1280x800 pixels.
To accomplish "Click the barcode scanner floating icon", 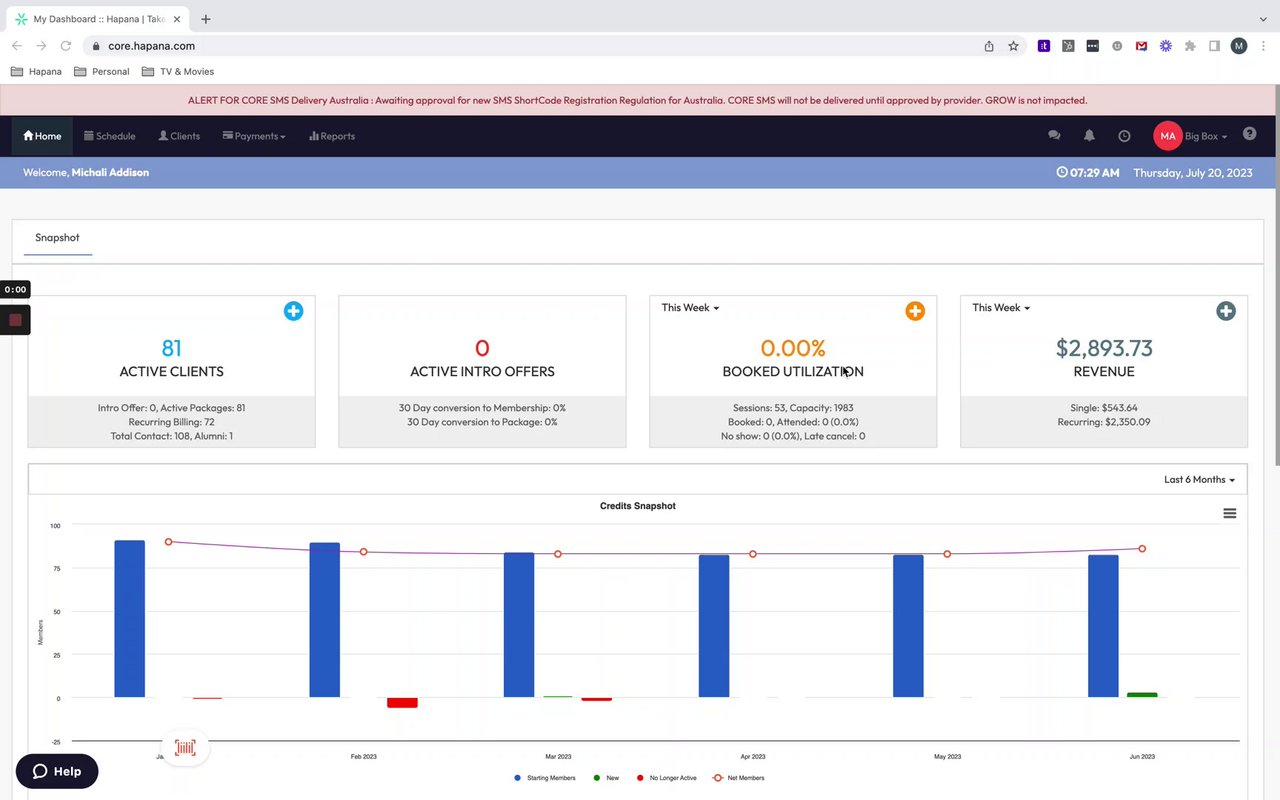I will (185, 748).
